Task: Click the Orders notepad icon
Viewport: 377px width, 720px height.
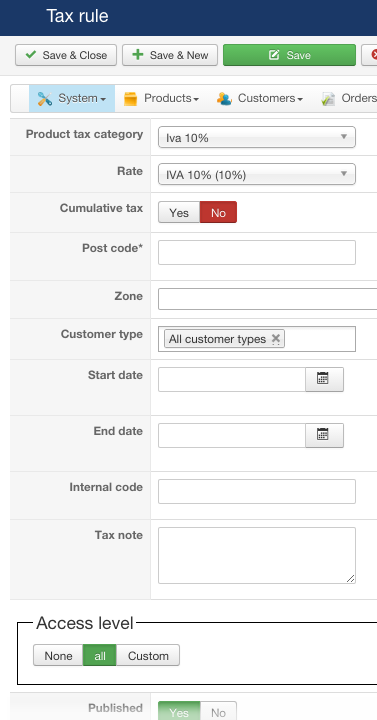Action: point(328,99)
